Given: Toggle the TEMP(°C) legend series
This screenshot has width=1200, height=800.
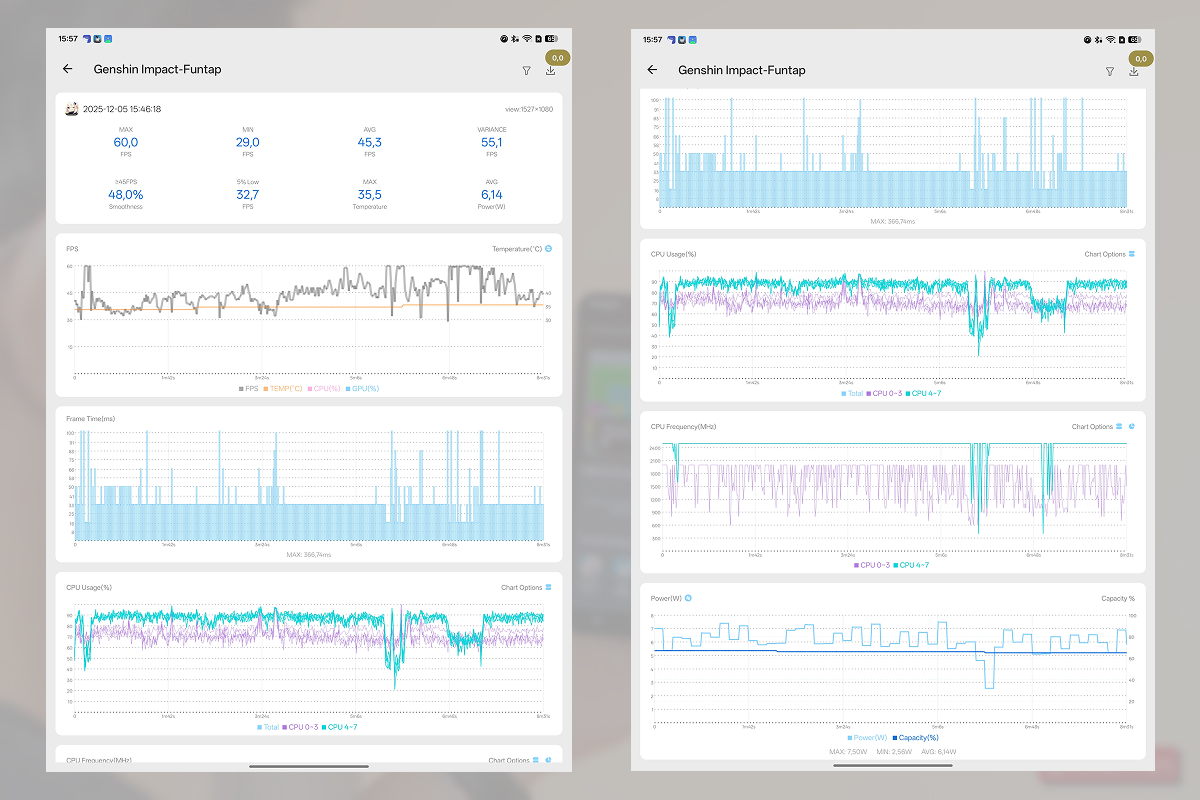Looking at the screenshot, I should coord(284,388).
